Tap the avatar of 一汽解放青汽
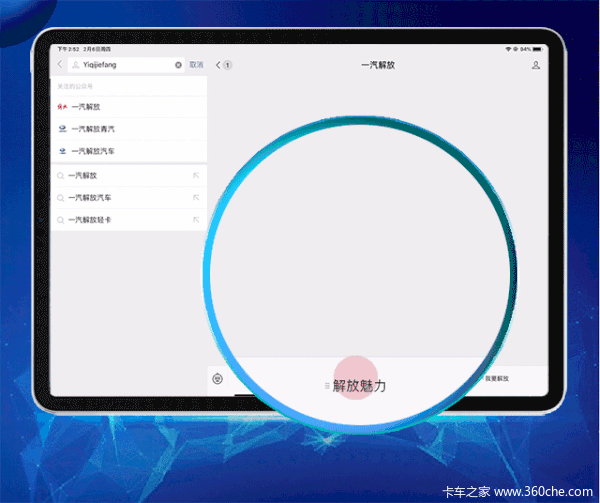The height and width of the screenshot is (503, 600). coord(62,129)
